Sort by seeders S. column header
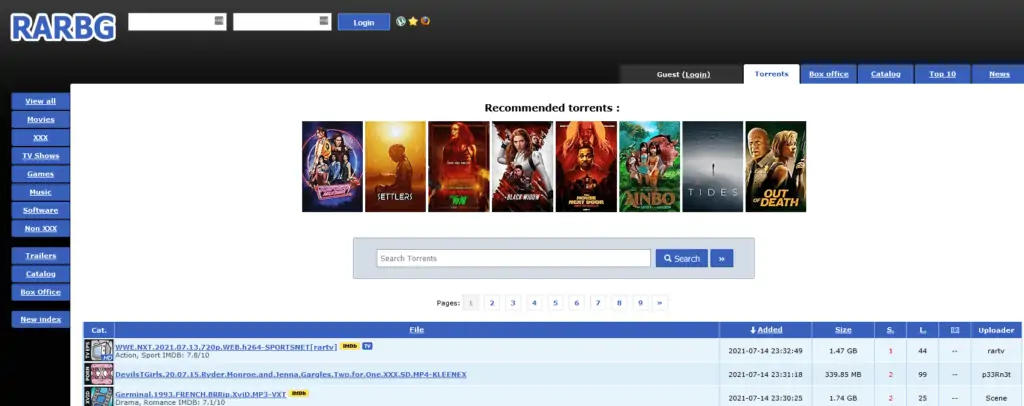The height and width of the screenshot is (406, 1024). [x=890, y=330]
